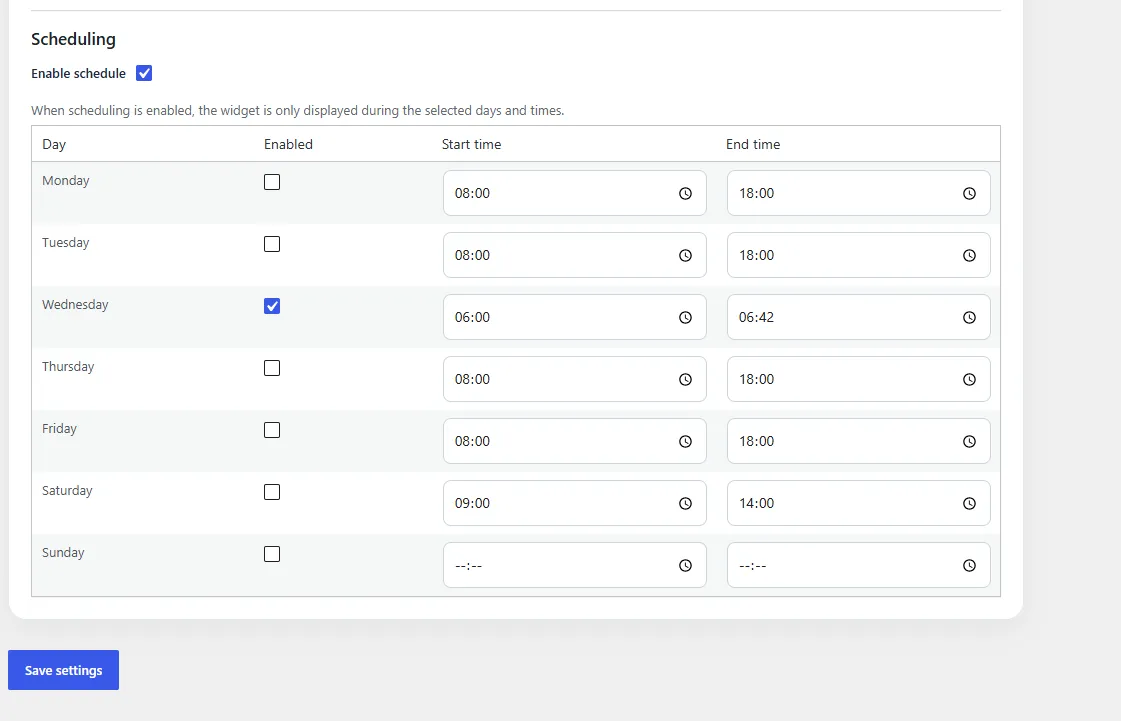Focus Wednesday start time field 06:00
Image resolution: width=1121 pixels, height=721 pixels.
(x=575, y=318)
